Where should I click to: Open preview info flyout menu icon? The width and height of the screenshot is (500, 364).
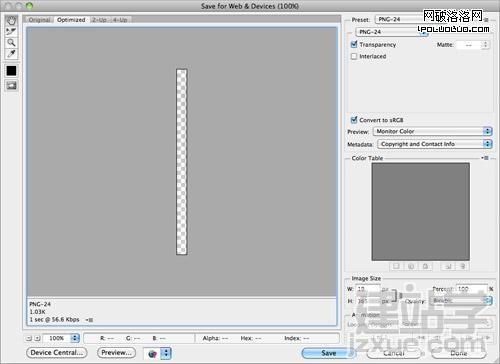(x=89, y=320)
